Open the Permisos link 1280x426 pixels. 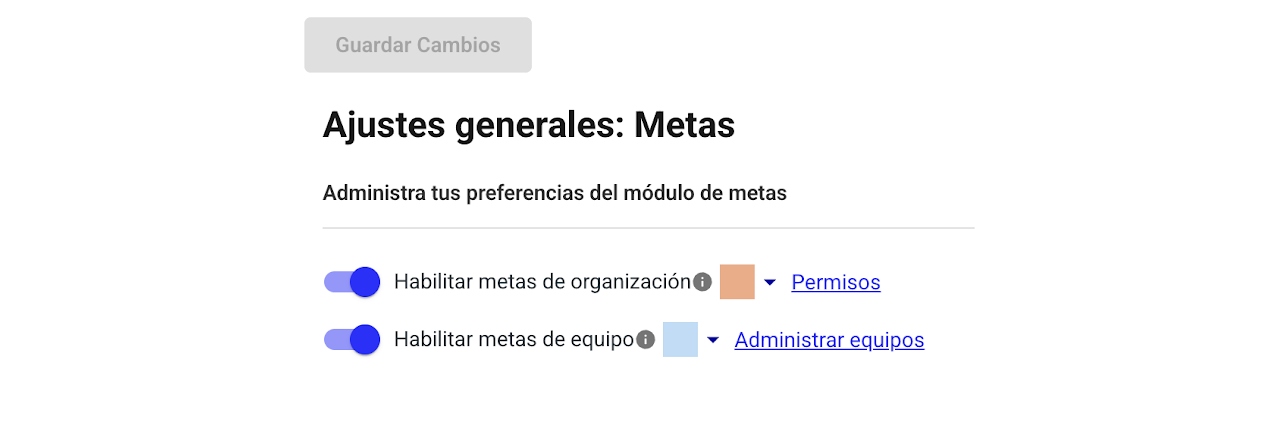836,283
